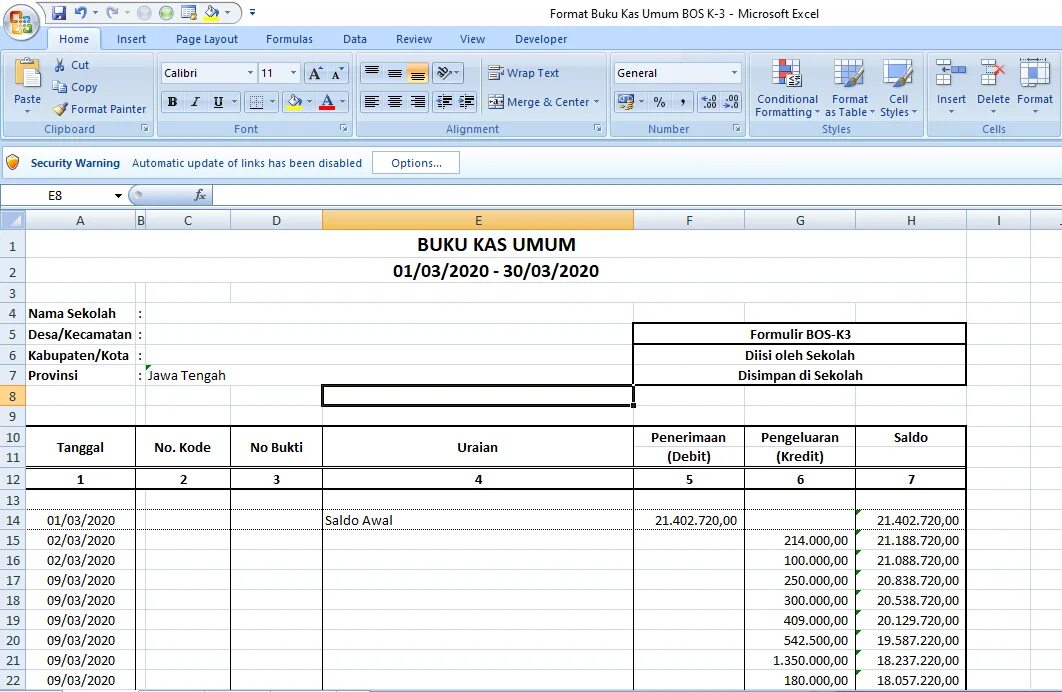The image size is (1062, 692).
Task: Click the Office Button orb
Action: click(x=21, y=22)
